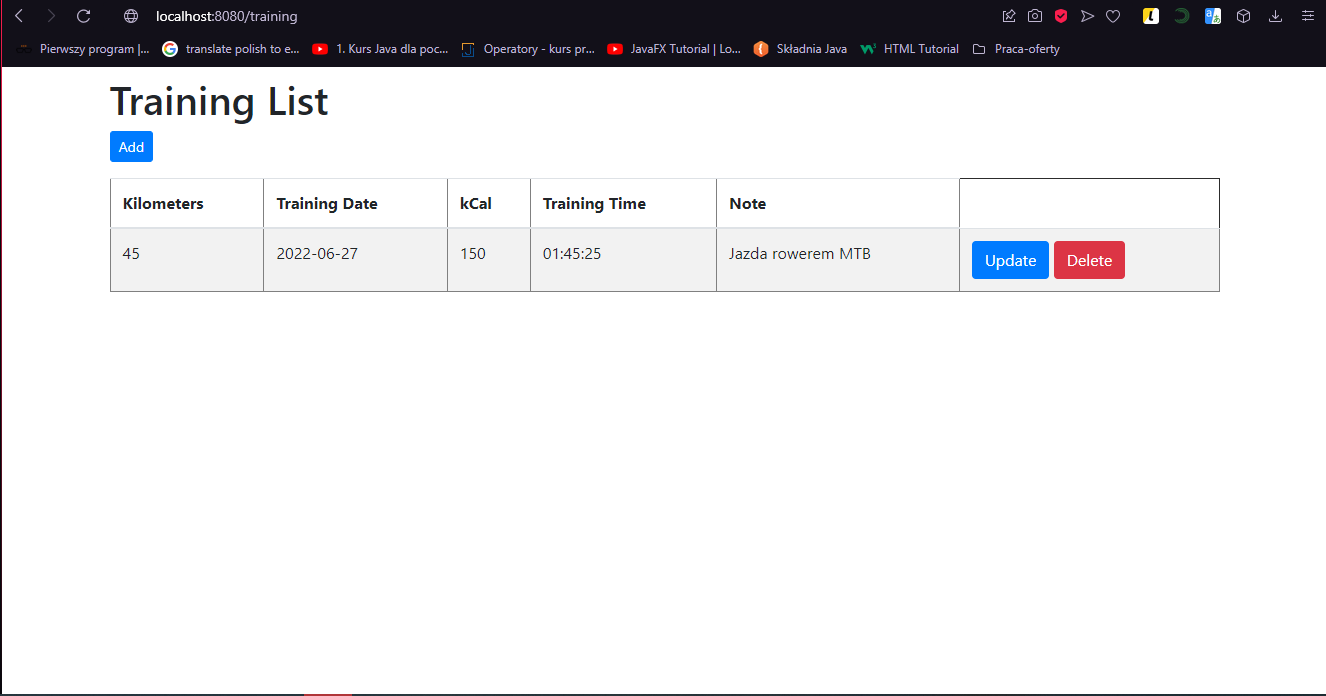The image size is (1326, 696).
Task: Open the translate extension icon
Action: (x=1212, y=16)
